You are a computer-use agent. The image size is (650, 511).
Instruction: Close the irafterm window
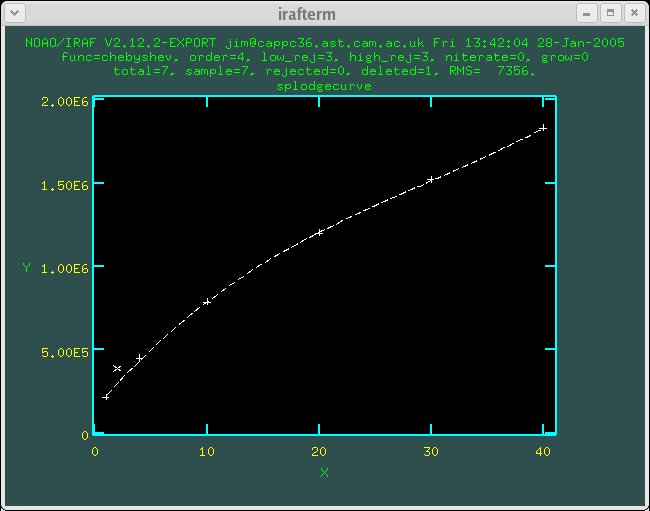[633, 13]
